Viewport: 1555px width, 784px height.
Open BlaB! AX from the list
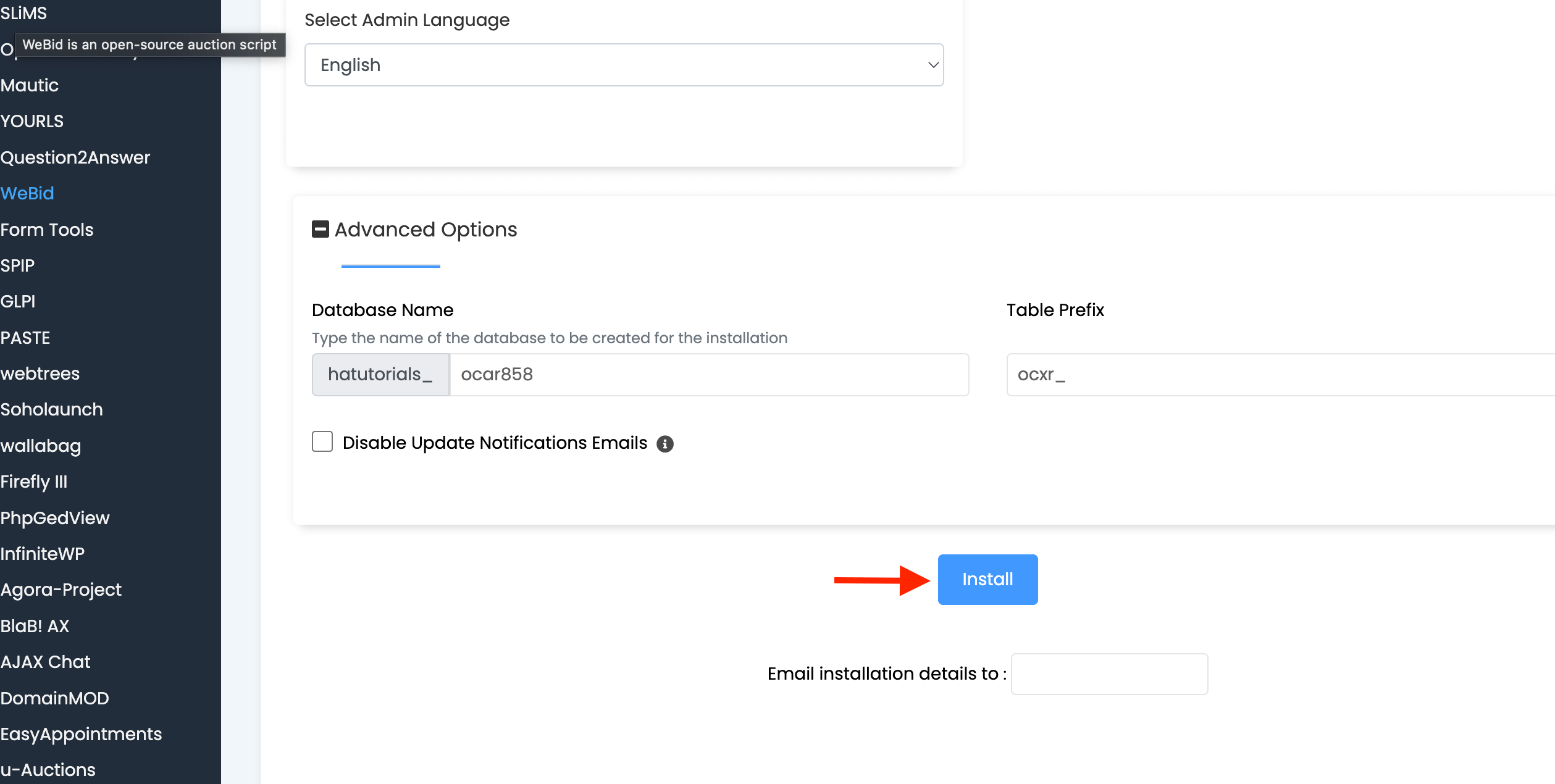point(35,626)
